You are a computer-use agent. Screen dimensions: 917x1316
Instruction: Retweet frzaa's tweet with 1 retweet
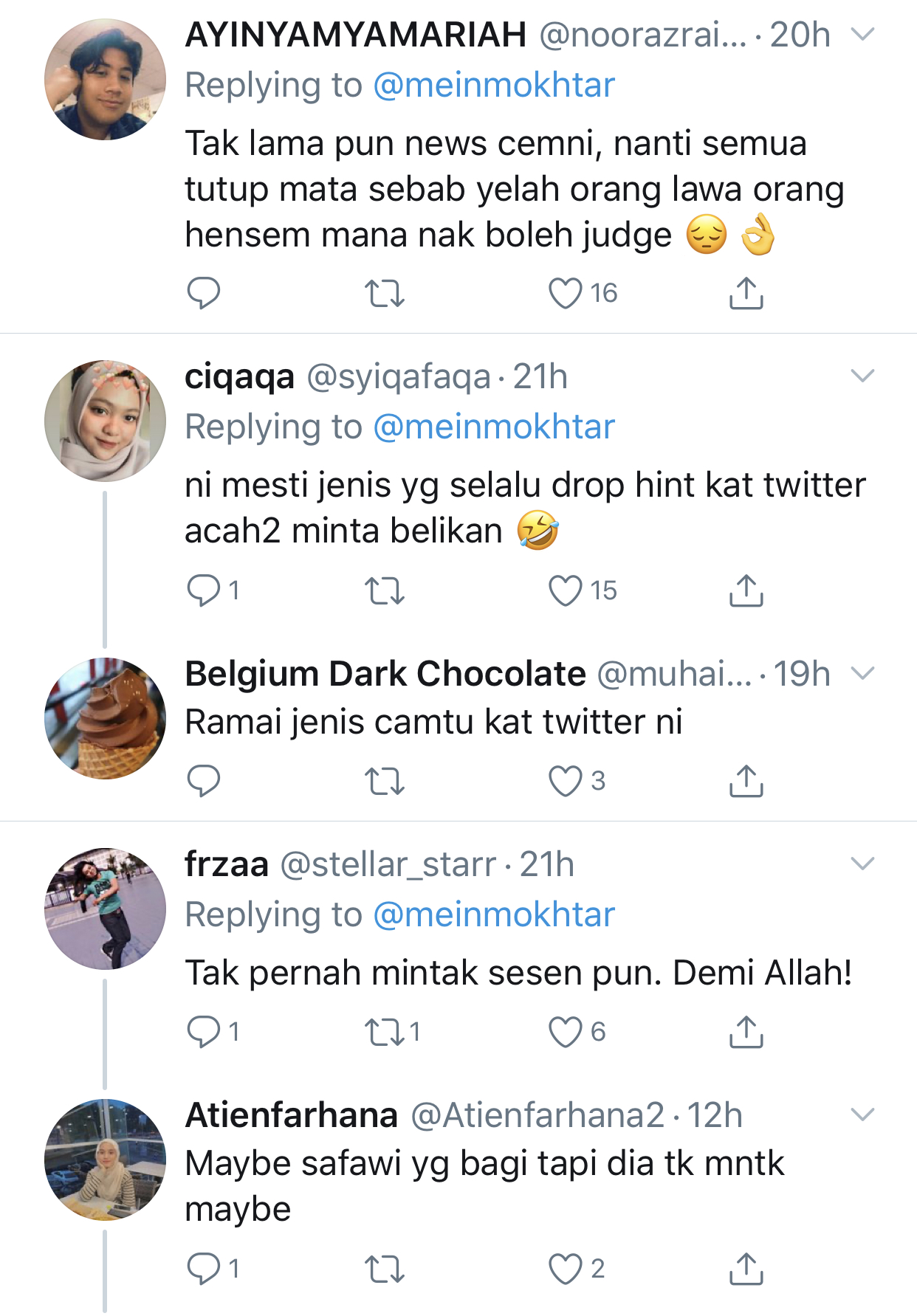click(x=385, y=1032)
